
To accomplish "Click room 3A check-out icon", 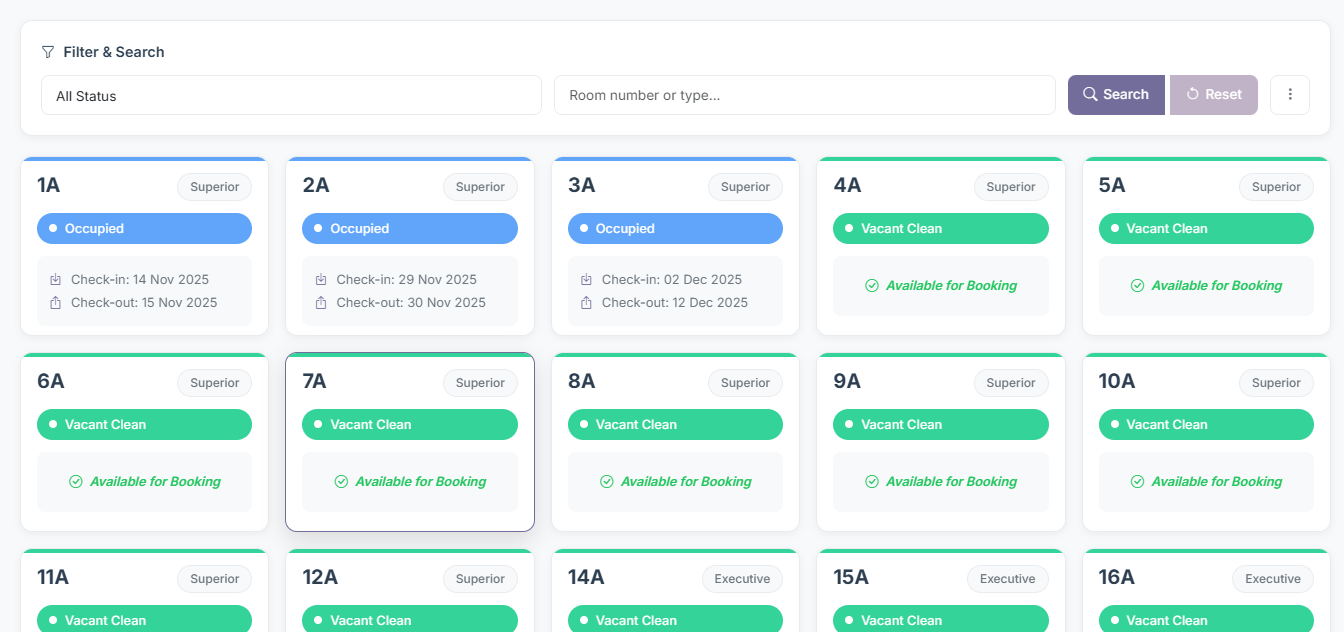I will [587, 303].
